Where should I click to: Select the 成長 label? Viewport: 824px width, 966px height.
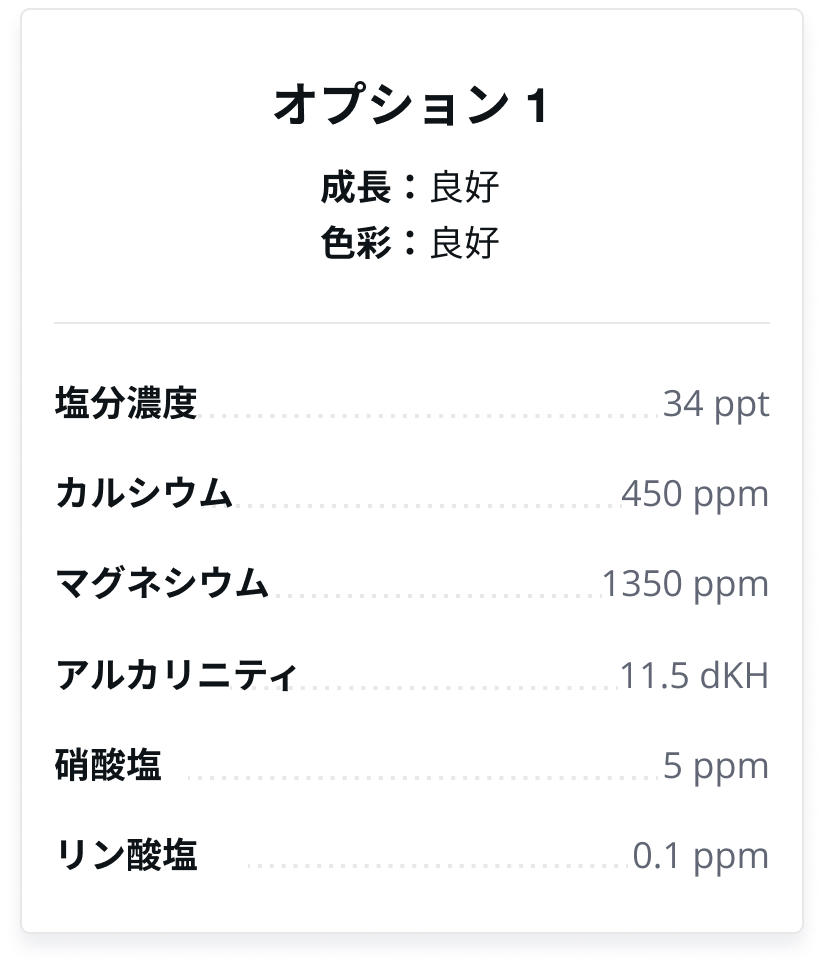coord(356,187)
